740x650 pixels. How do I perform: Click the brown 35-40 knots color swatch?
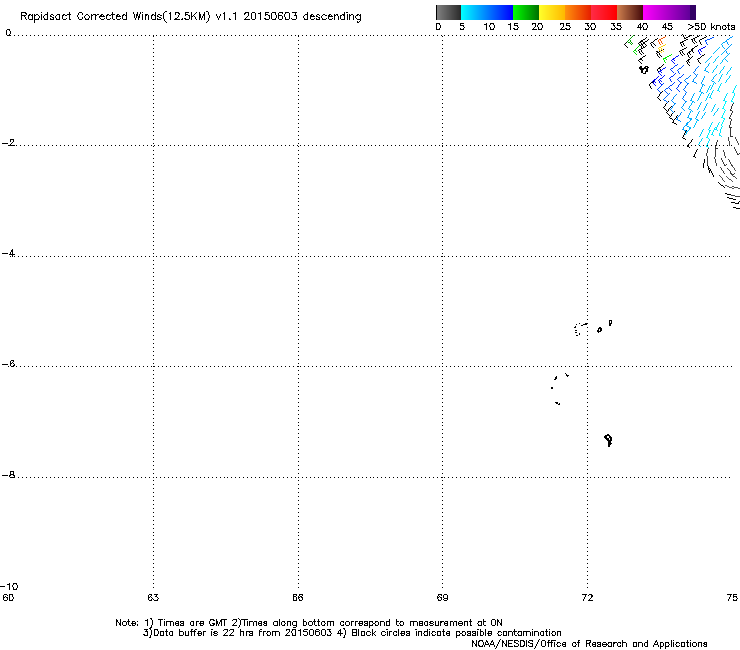[x=630, y=12]
